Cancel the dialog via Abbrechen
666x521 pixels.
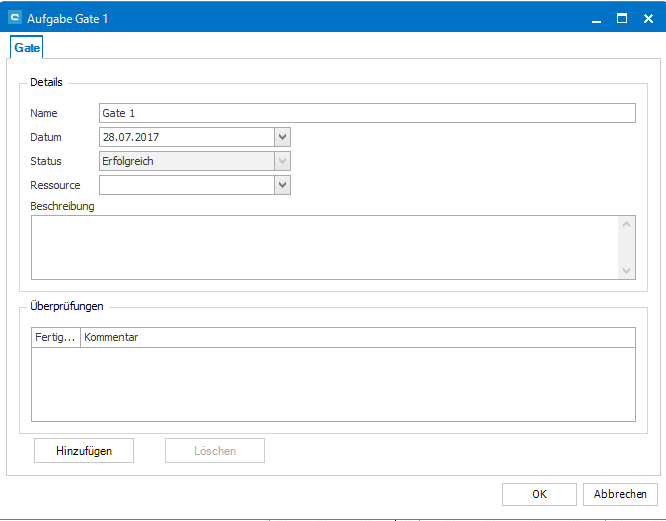tap(620, 494)
